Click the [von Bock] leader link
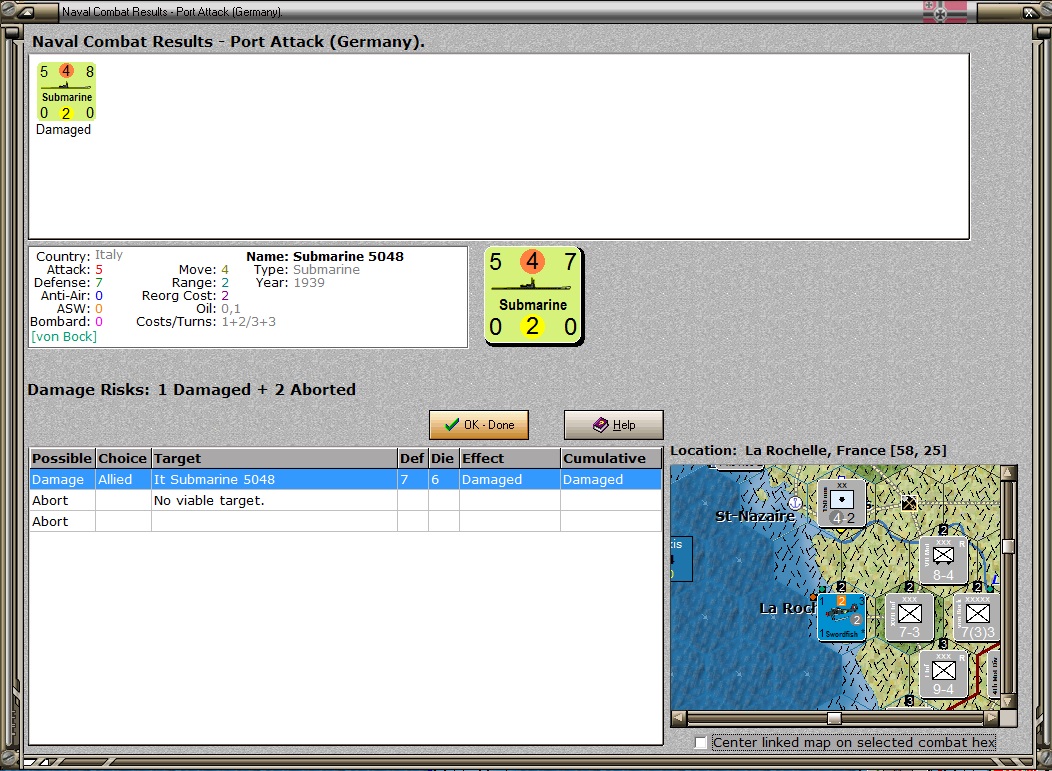Viewport: 1052px width, 771px height. [64, 336]
